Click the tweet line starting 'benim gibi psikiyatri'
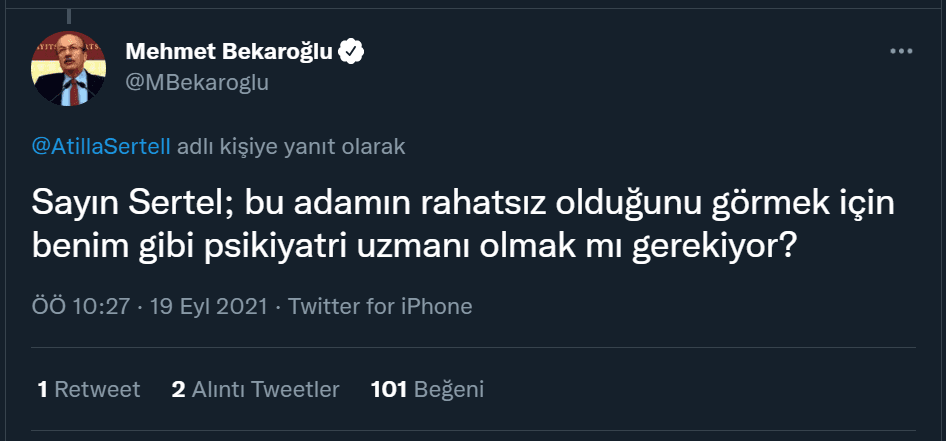The width and height of the screenshot is (946, 441). [x=414, y=246]
